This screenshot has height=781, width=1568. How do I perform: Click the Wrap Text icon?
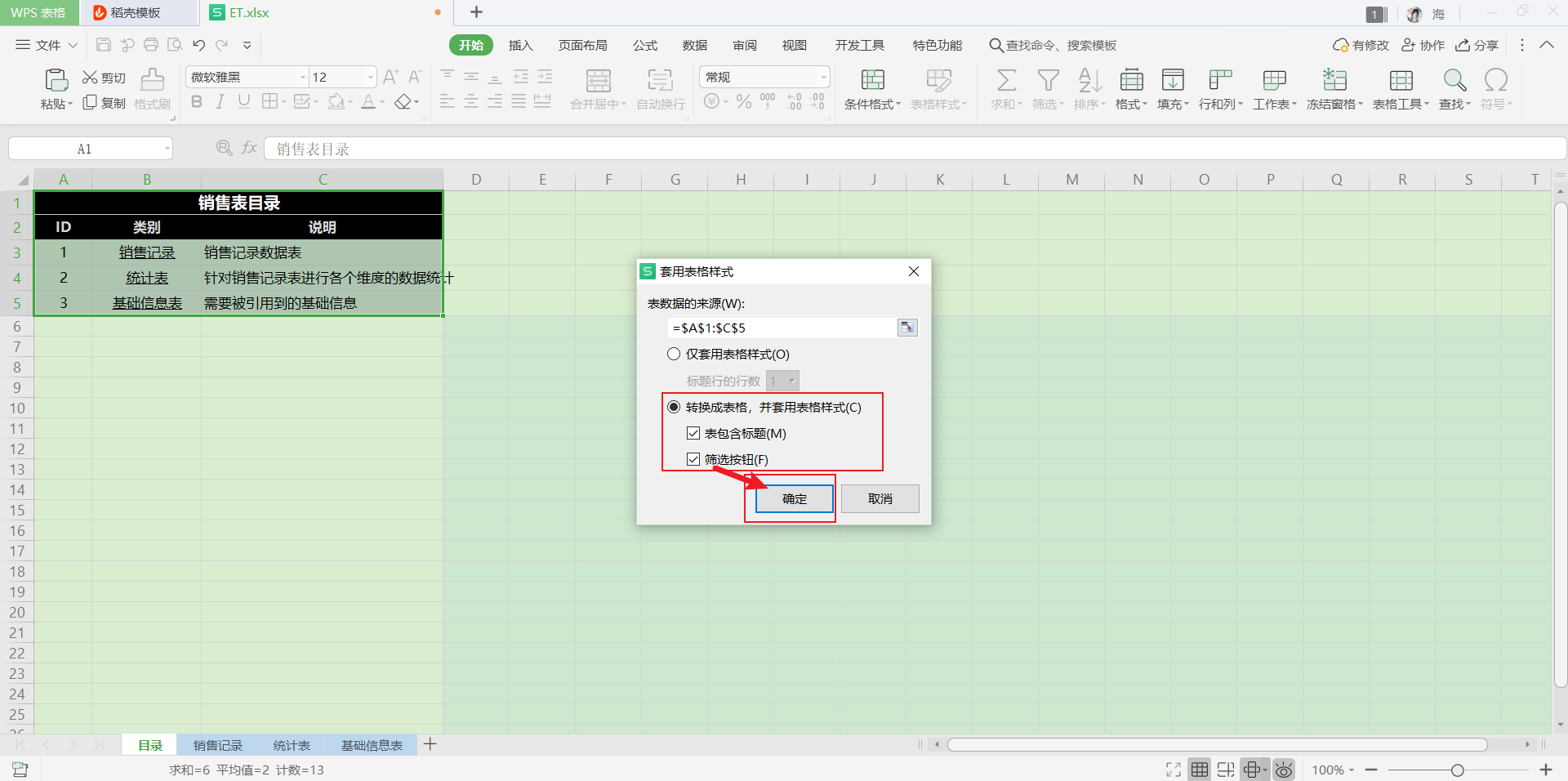coord(660,80)
